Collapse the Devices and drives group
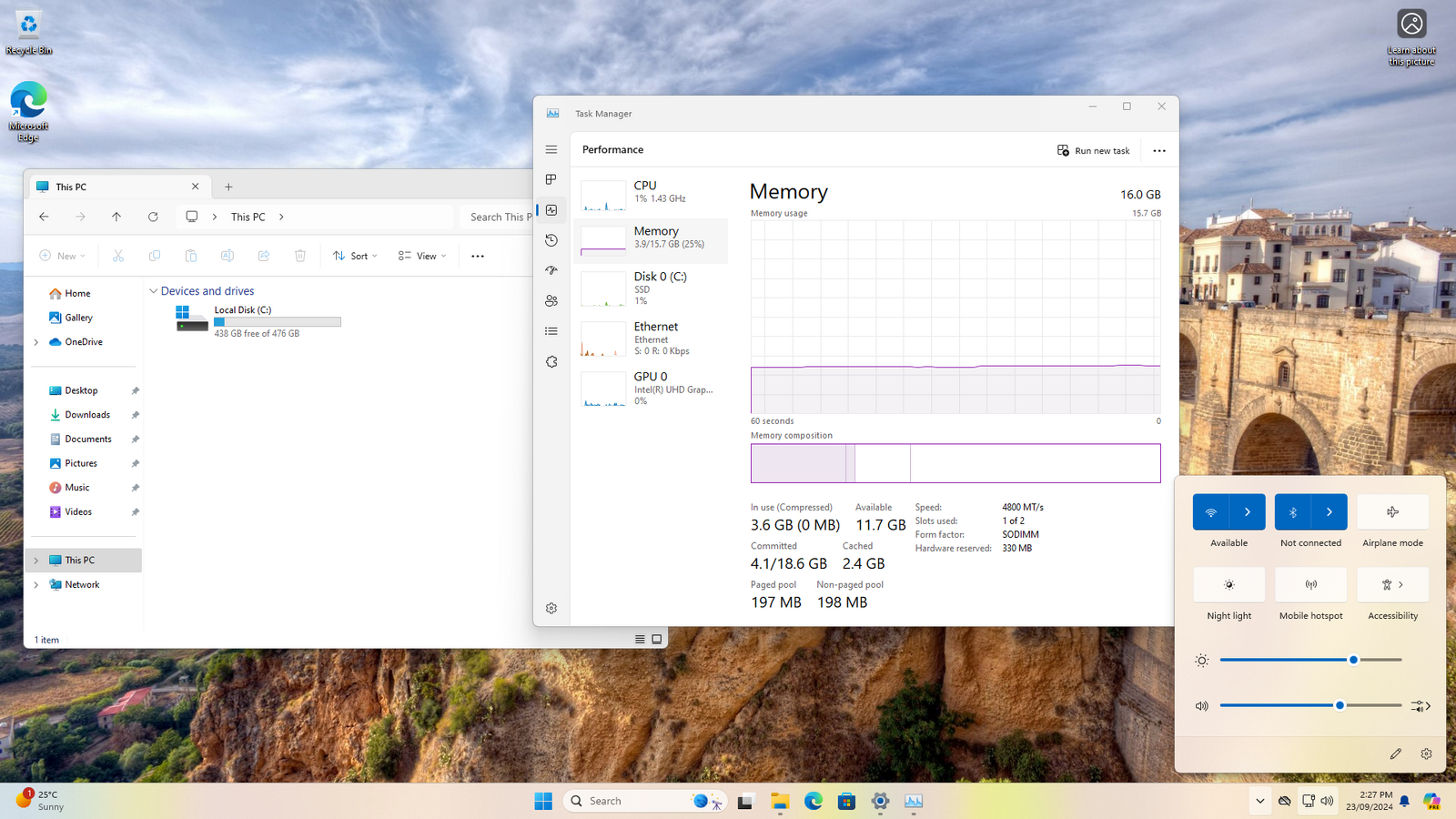Image resolution: width=1456 pixels, height=819 pixels. coord(153,291)
